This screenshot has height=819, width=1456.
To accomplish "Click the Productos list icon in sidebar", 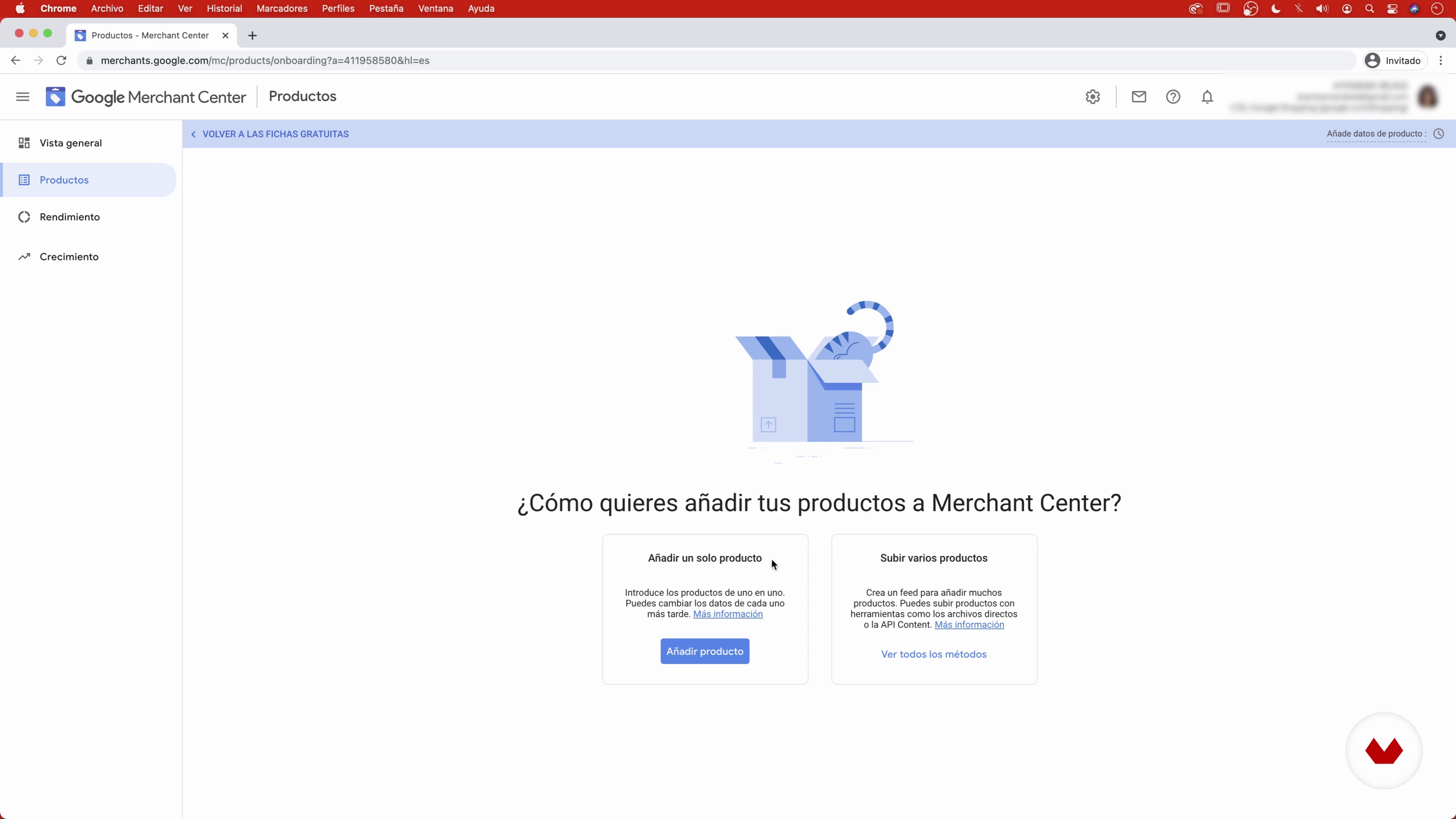I will pos(24,180).
